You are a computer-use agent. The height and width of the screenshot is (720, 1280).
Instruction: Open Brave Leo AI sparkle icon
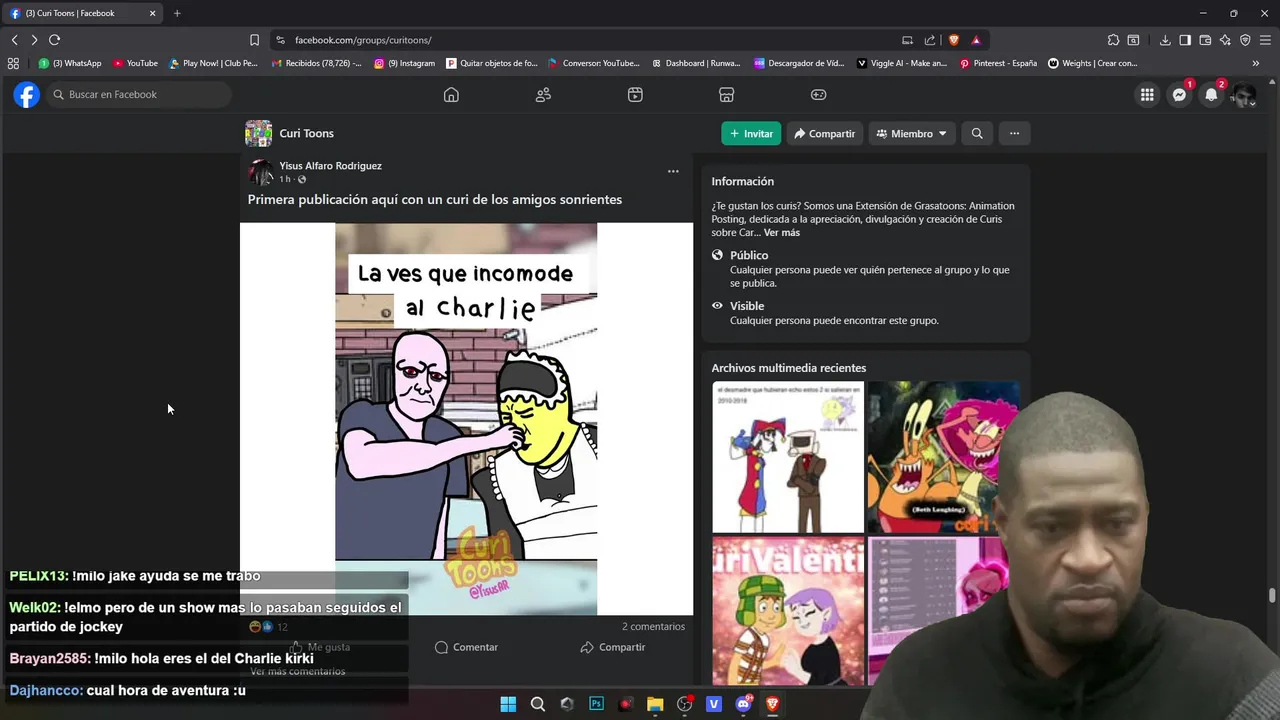1225,40
